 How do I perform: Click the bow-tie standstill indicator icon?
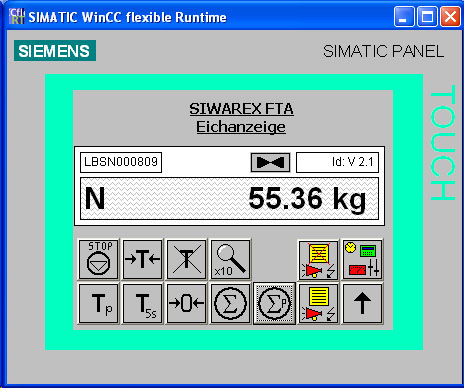click(x=270, y=162)
